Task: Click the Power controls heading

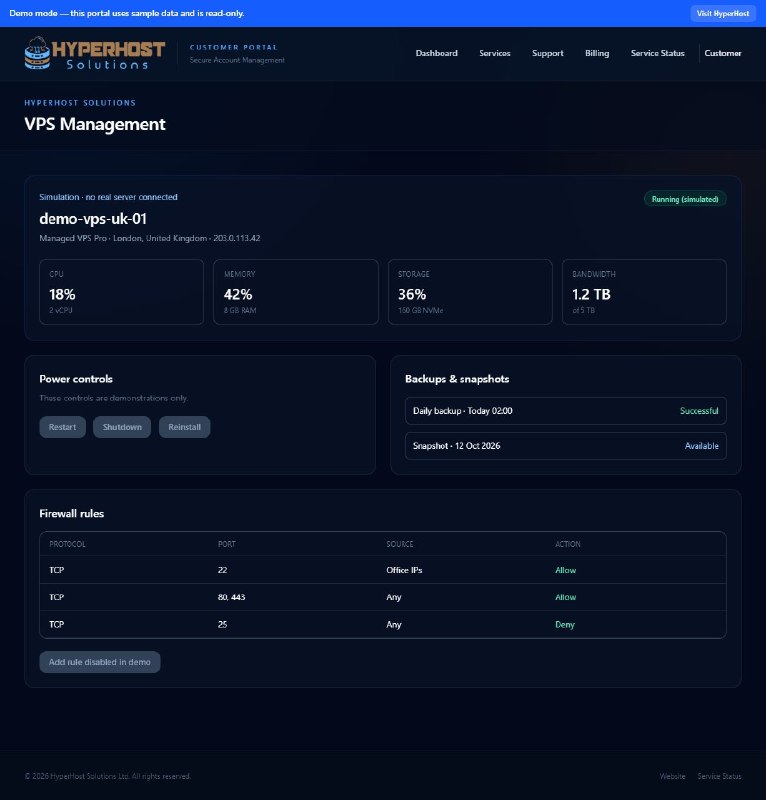Action: coord(76,379)
